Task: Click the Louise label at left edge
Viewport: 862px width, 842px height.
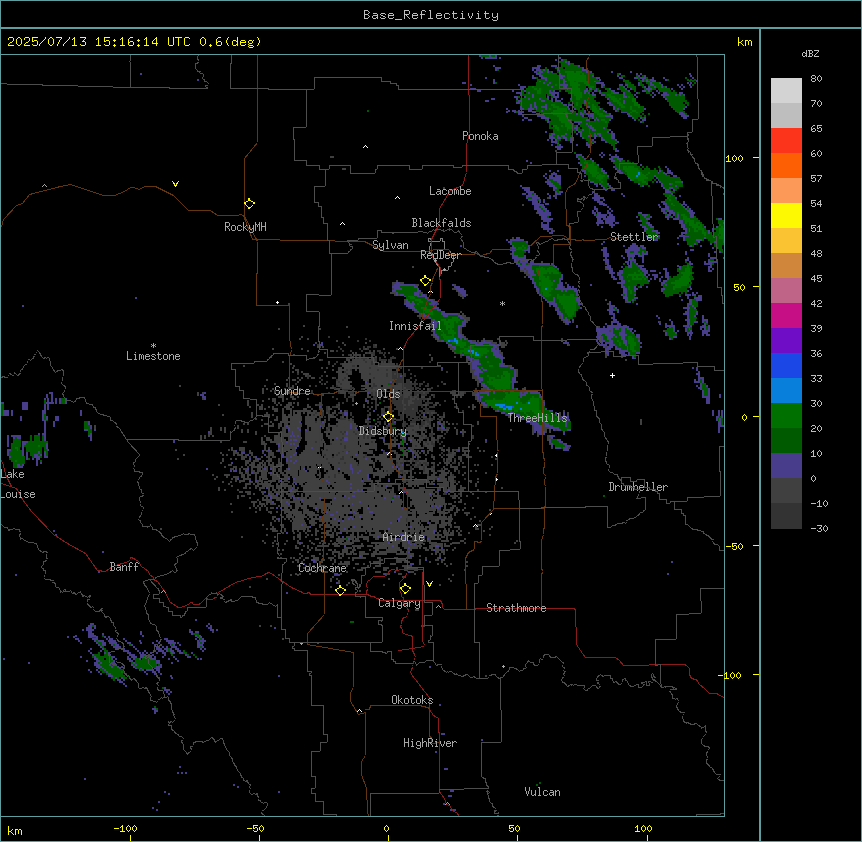Action: click(x=18, y=494)
